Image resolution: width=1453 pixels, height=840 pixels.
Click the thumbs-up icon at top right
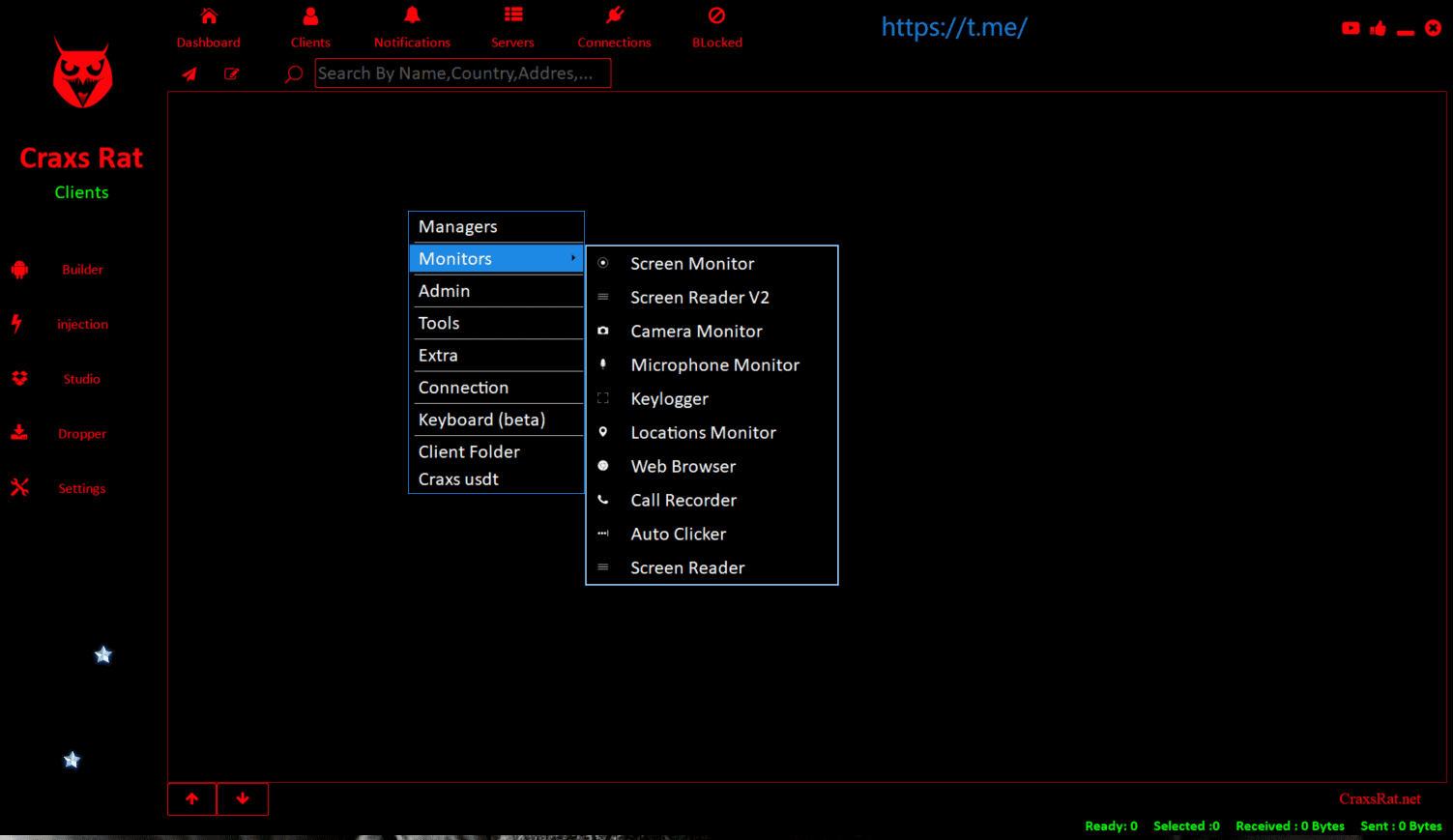[1379, 28]
